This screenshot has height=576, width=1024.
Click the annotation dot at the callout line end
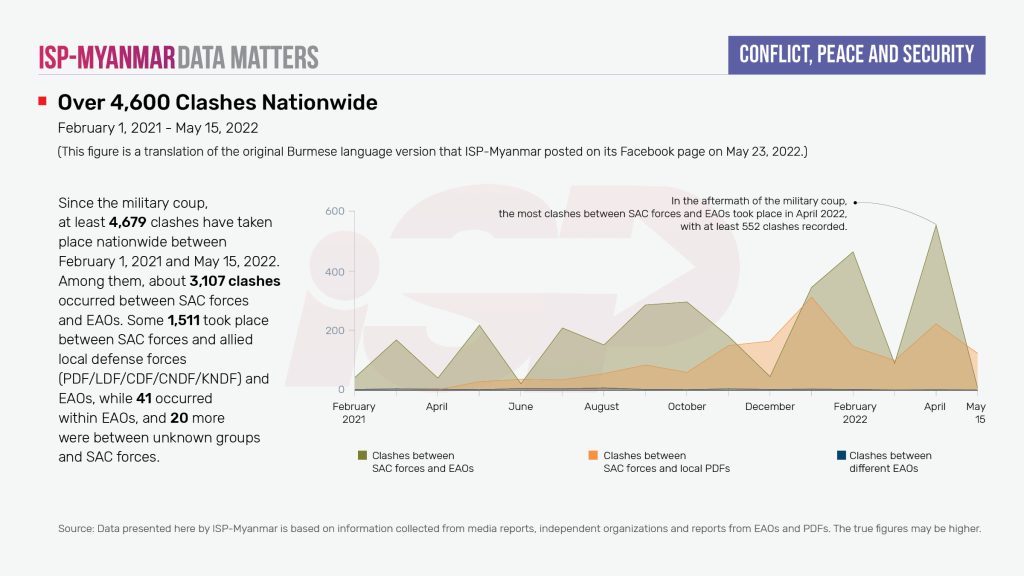pos(856,202)
